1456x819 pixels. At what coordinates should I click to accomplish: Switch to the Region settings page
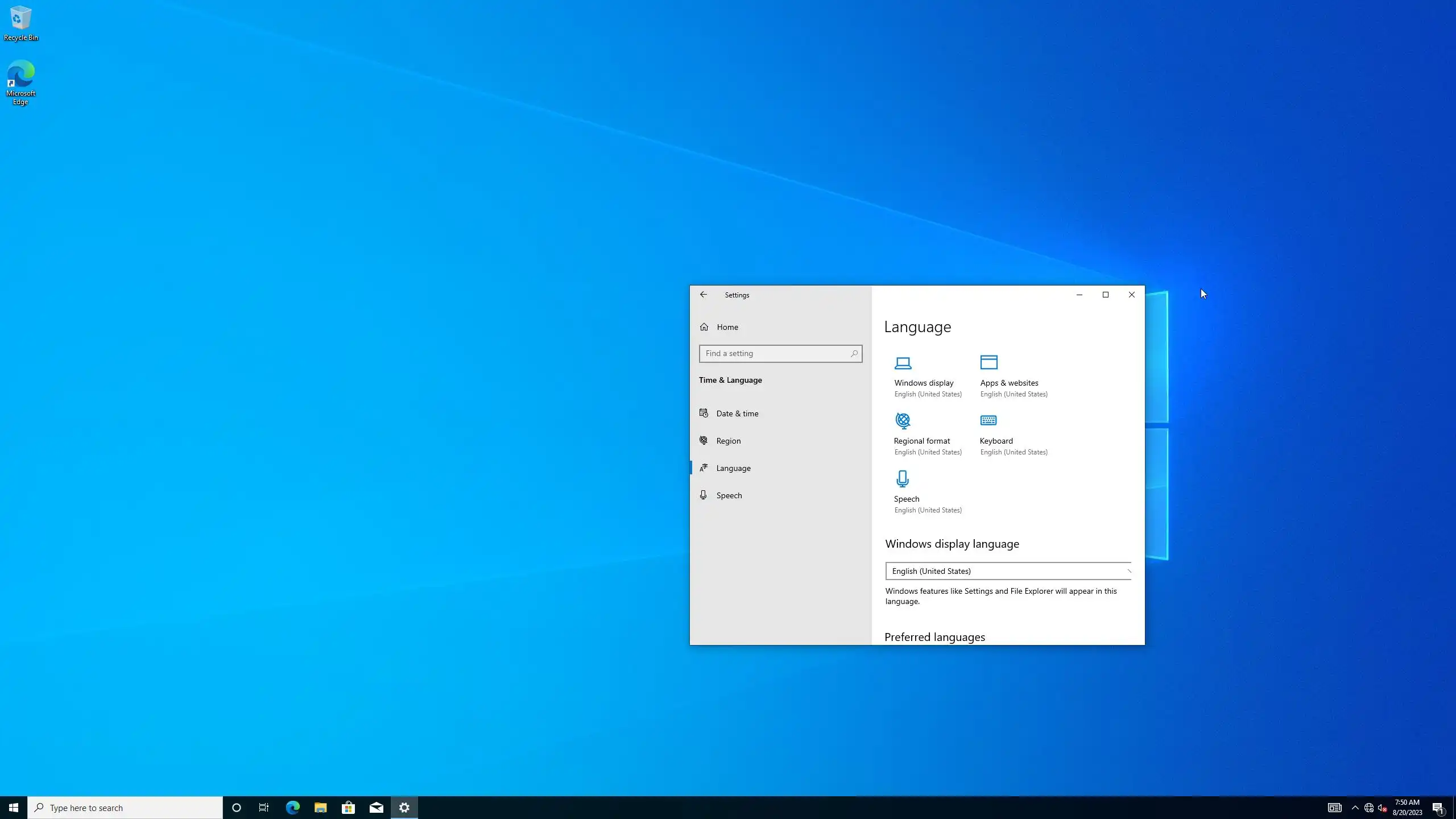(x=729, y=441)
